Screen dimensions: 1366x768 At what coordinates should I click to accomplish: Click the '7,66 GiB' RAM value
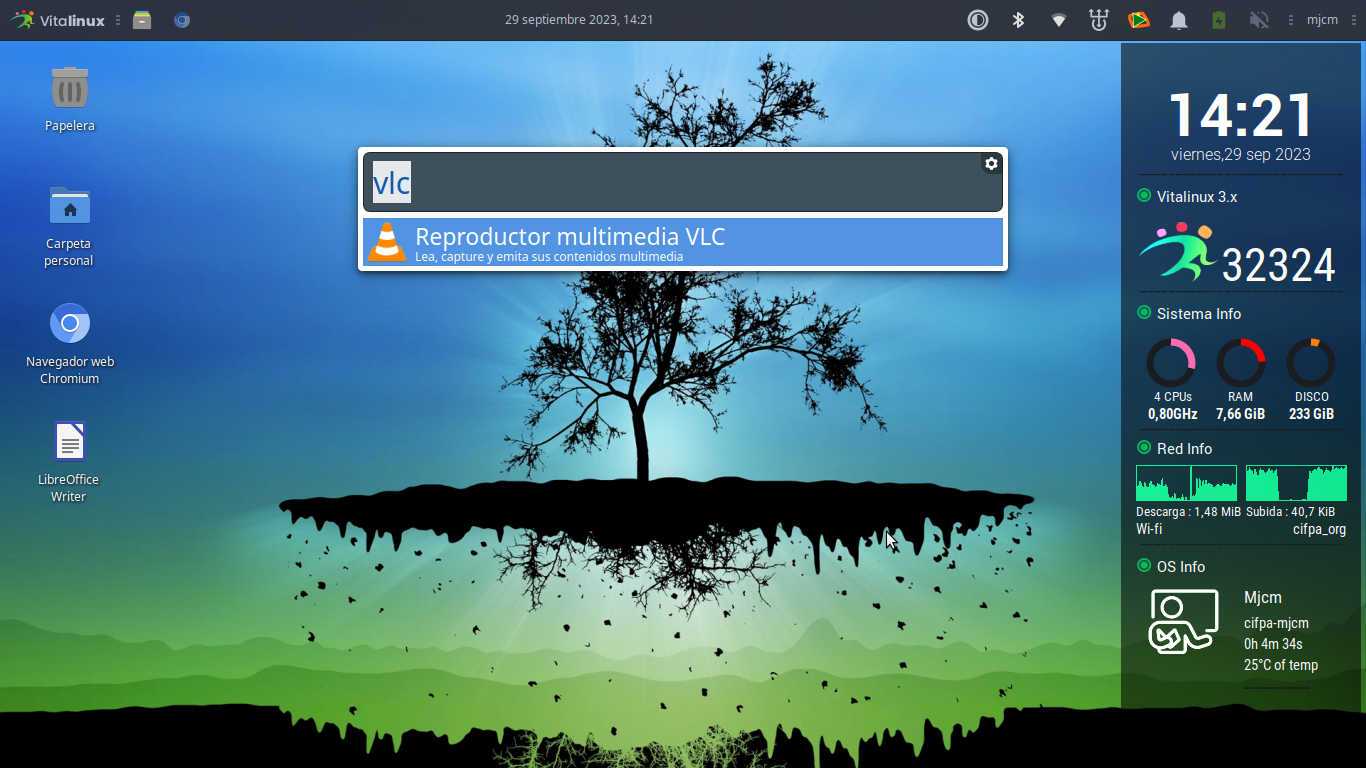pos(1240,414)
